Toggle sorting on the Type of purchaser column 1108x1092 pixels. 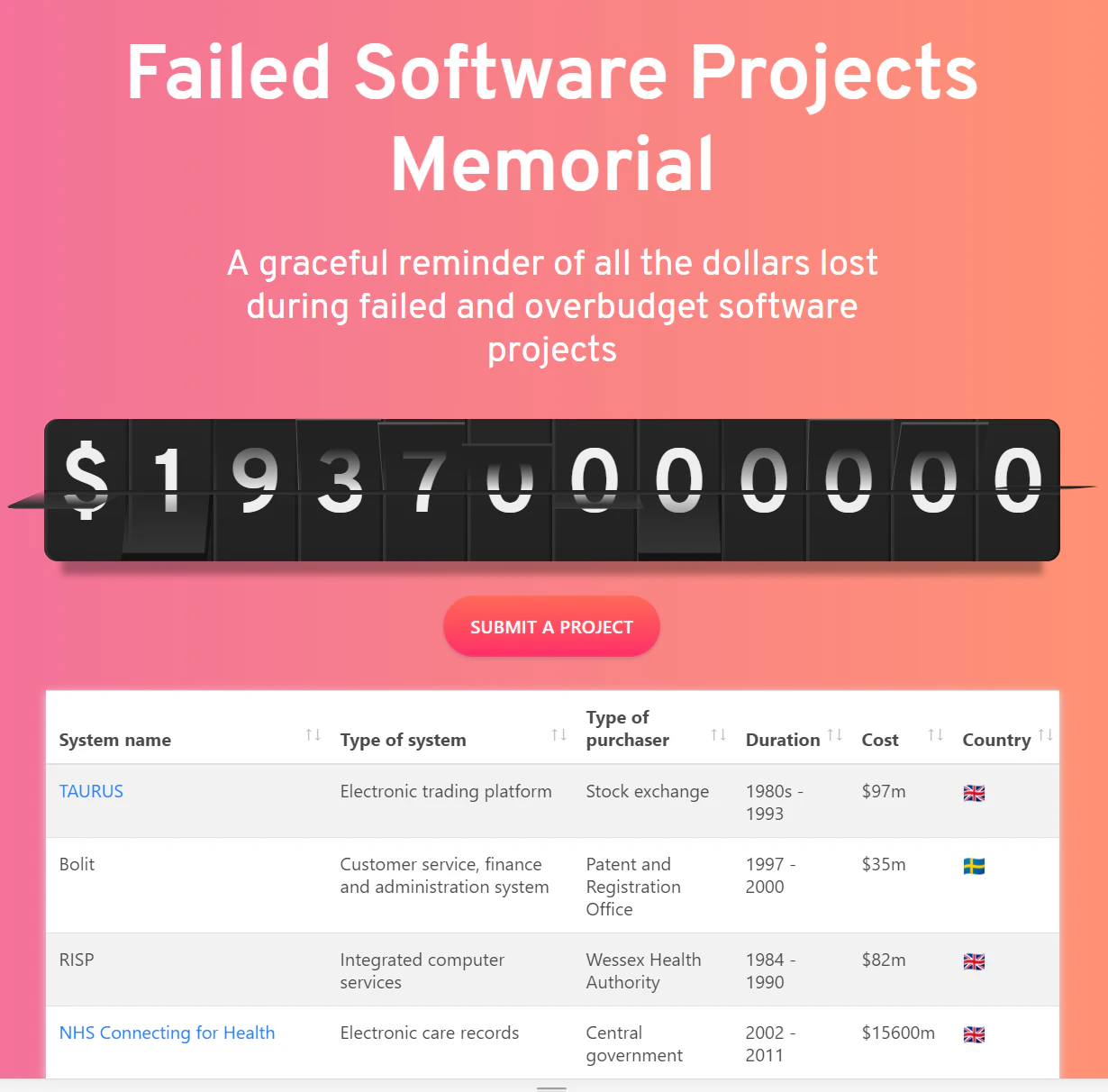tap(718, 734)
